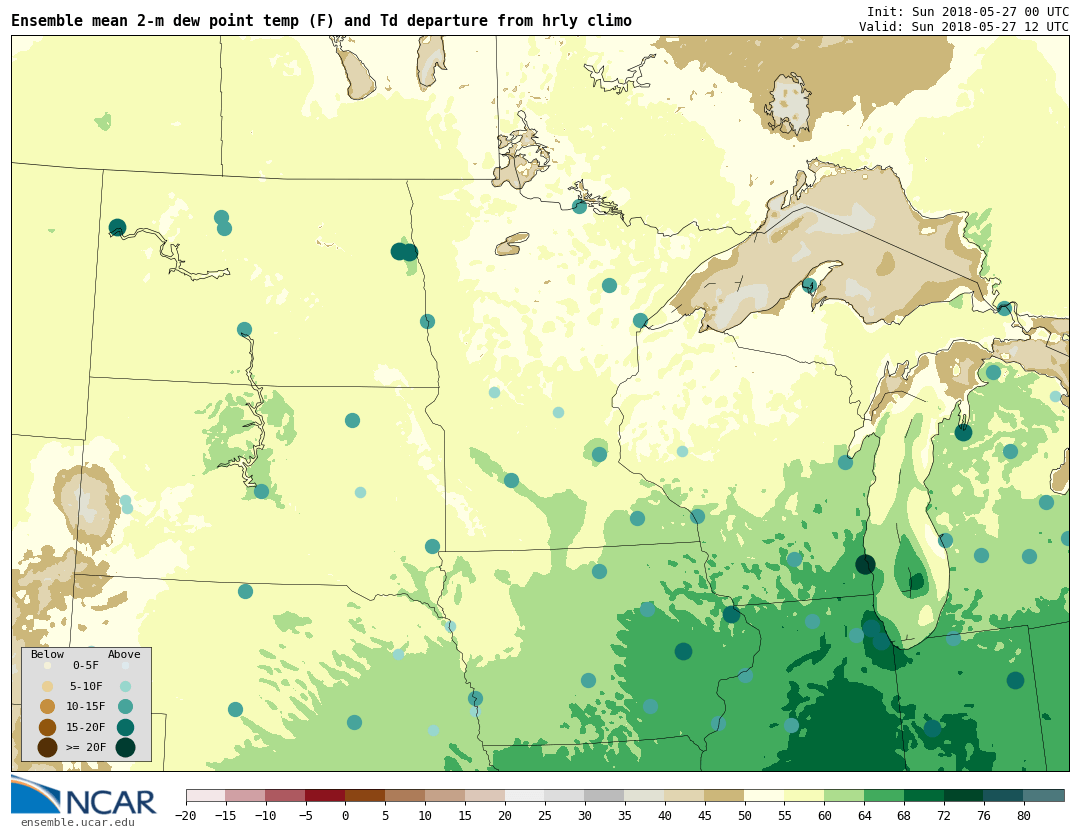Viewport: 1080px width, 834px height.
Task: Click the colorbar swatch between 5 and 10
Action: [x=406, y=795]
